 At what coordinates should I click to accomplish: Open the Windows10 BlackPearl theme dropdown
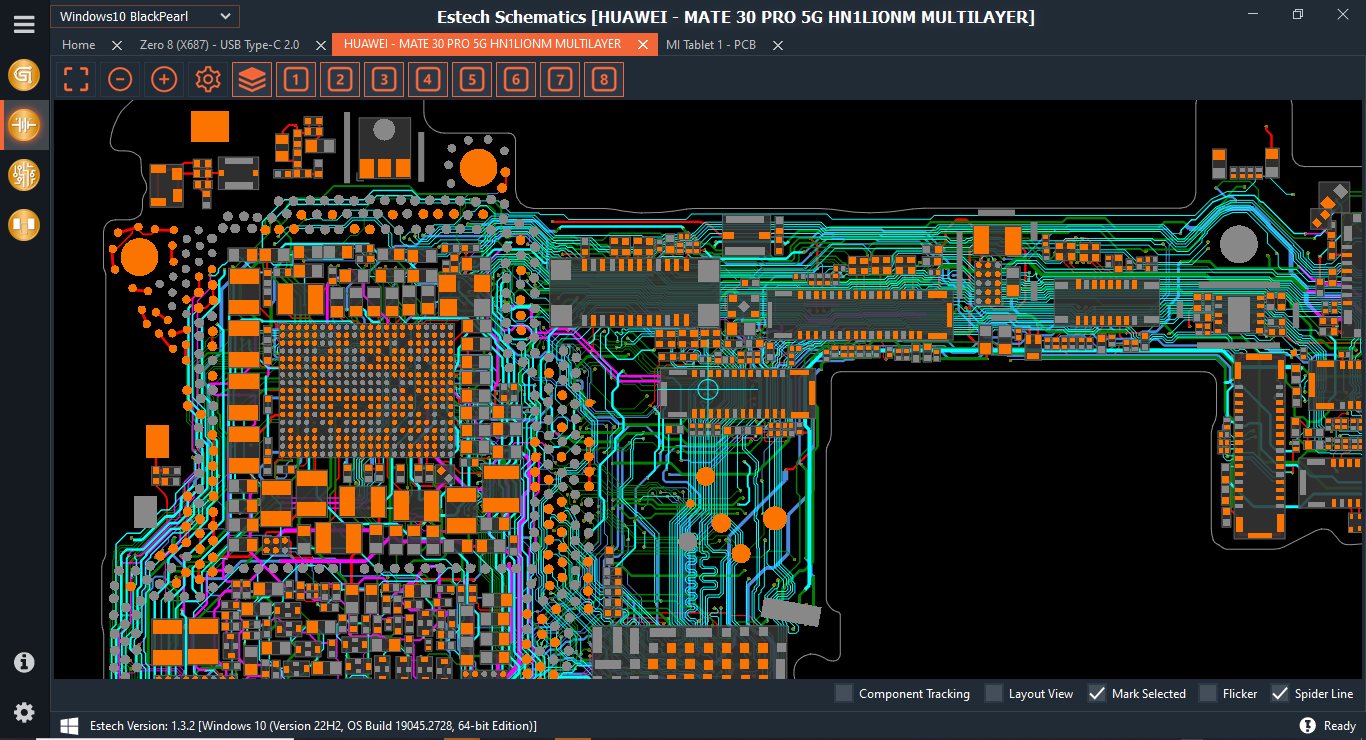[x=145, y=16]
